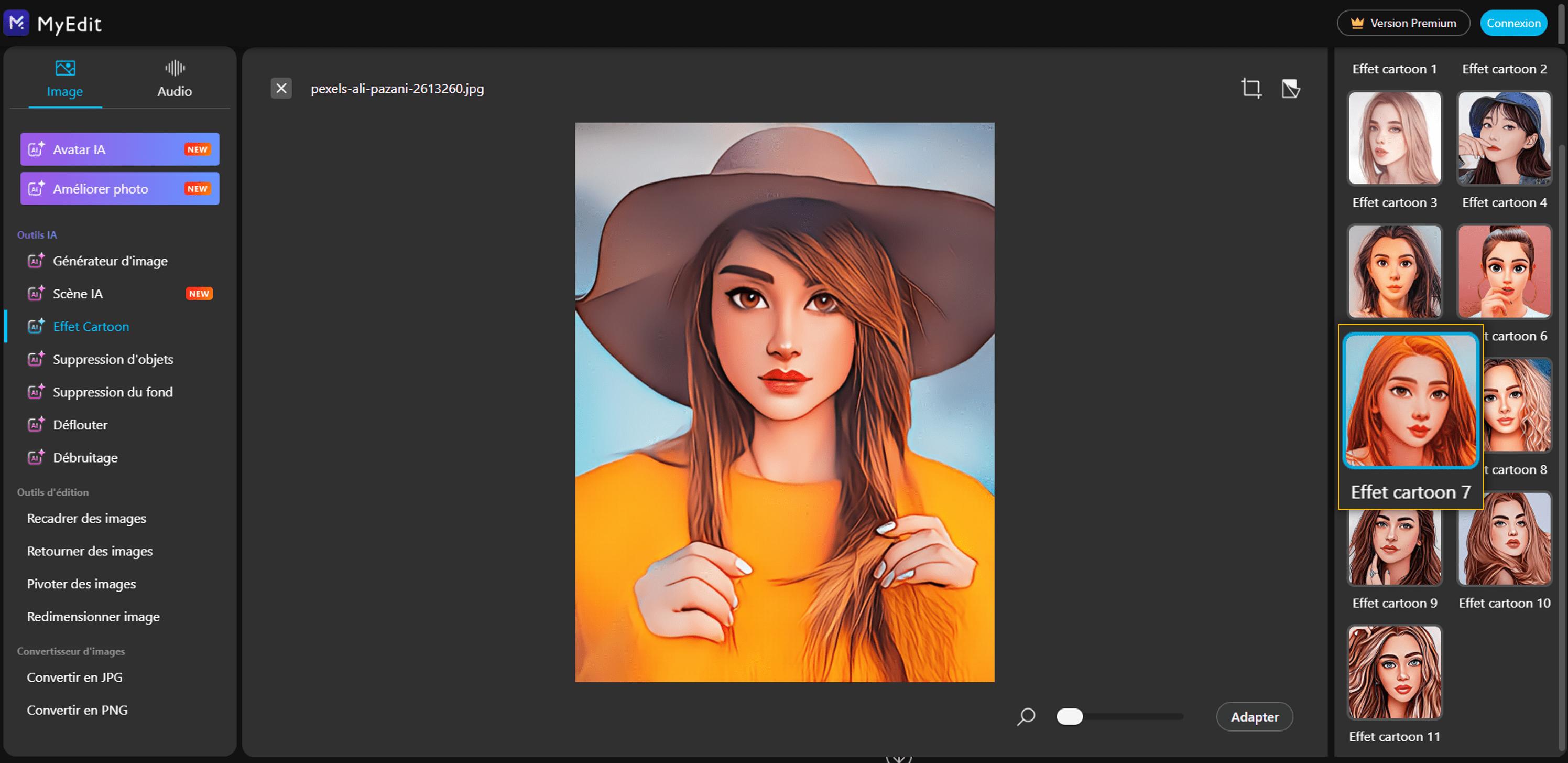Open Version Premium upgrade
This screenshot has height=763, width=1568.
[1403, 23]
